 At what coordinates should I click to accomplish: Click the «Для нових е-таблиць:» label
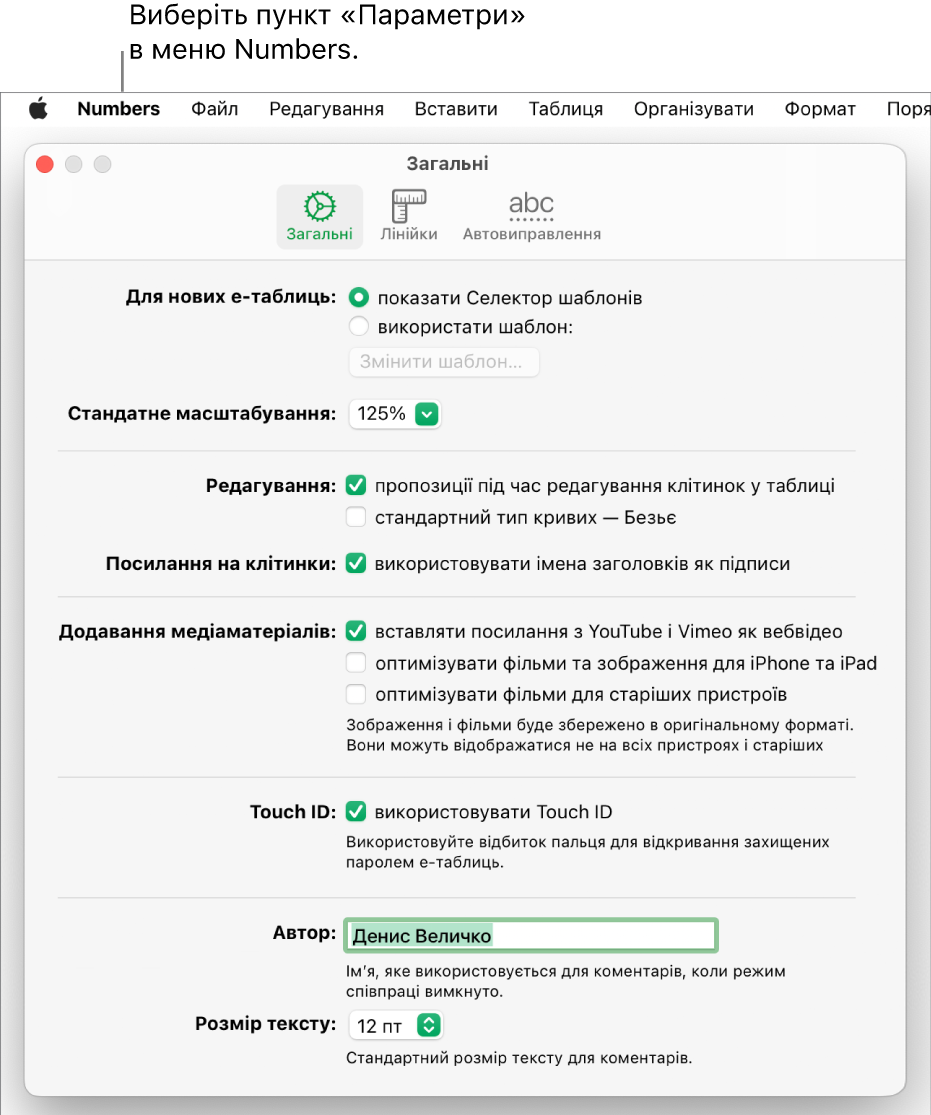(231, 297)
